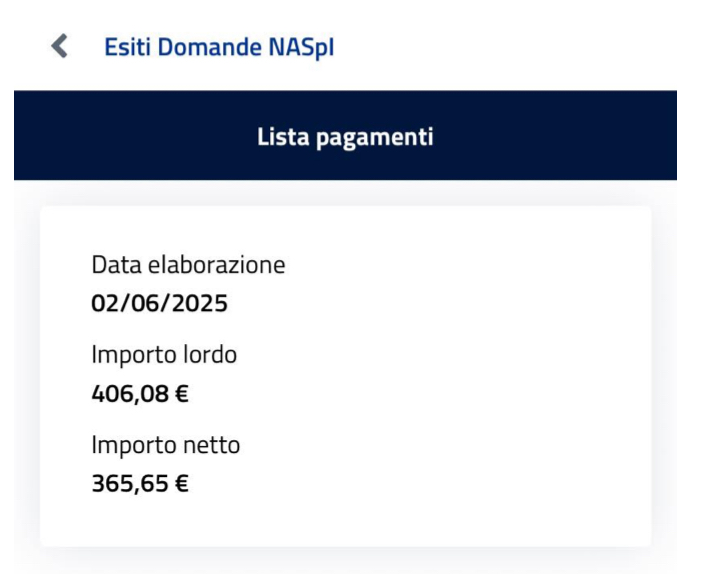Image resolution: width=701 pixels, height=574 pixels.
Task: Click the Data elaborazione label
Action: (188, 265)
